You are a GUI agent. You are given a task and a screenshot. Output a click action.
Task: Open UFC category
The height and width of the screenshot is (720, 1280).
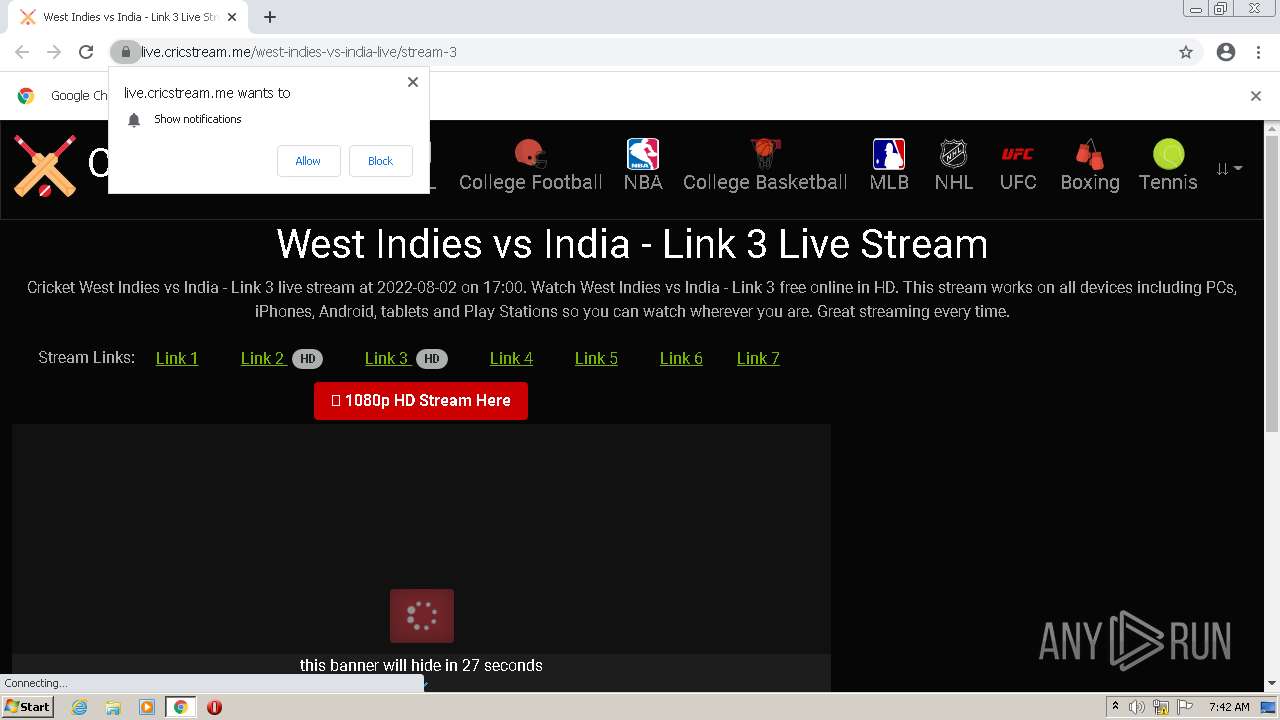tap(1018, 165)
